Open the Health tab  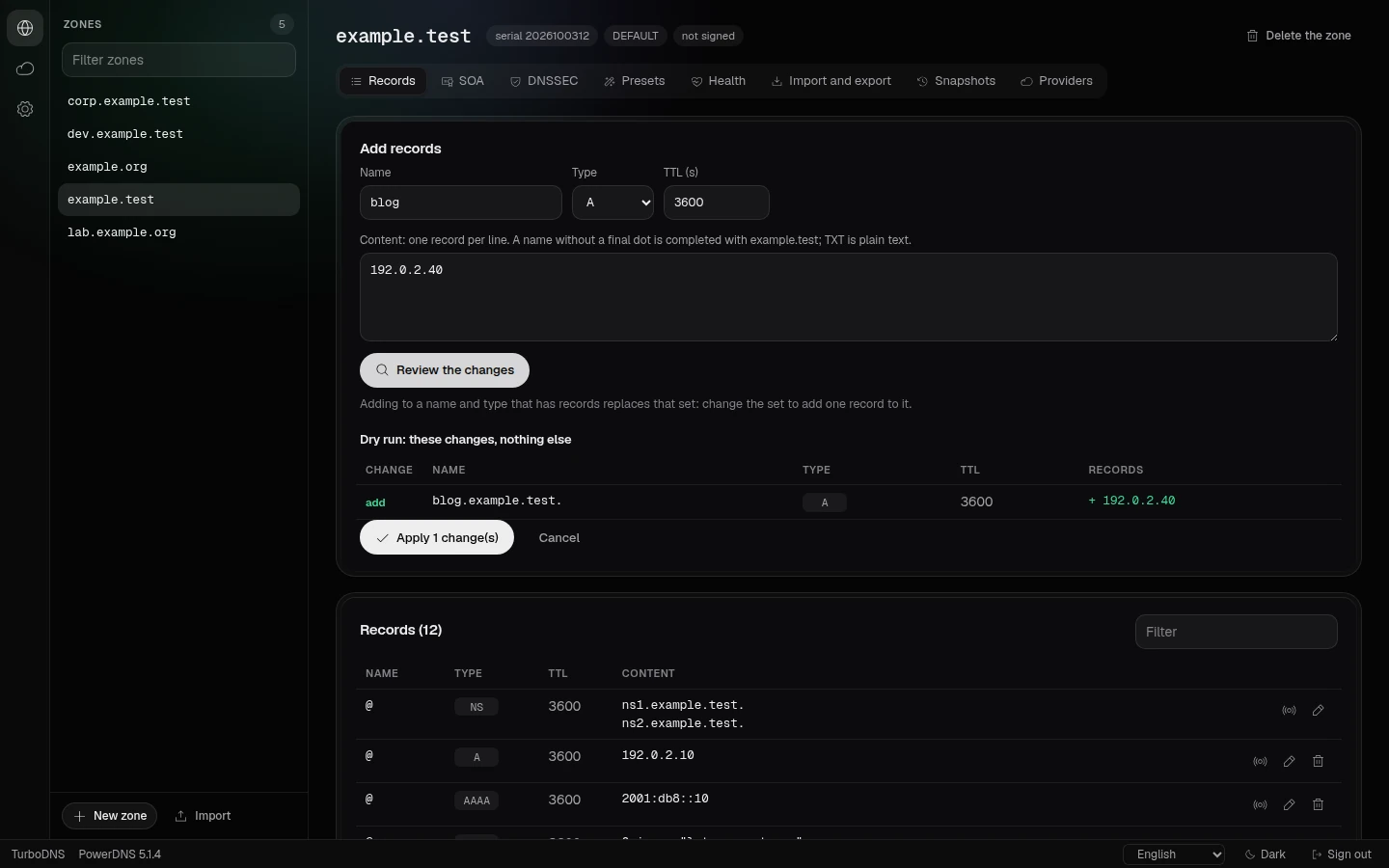[x=718, y=81]
